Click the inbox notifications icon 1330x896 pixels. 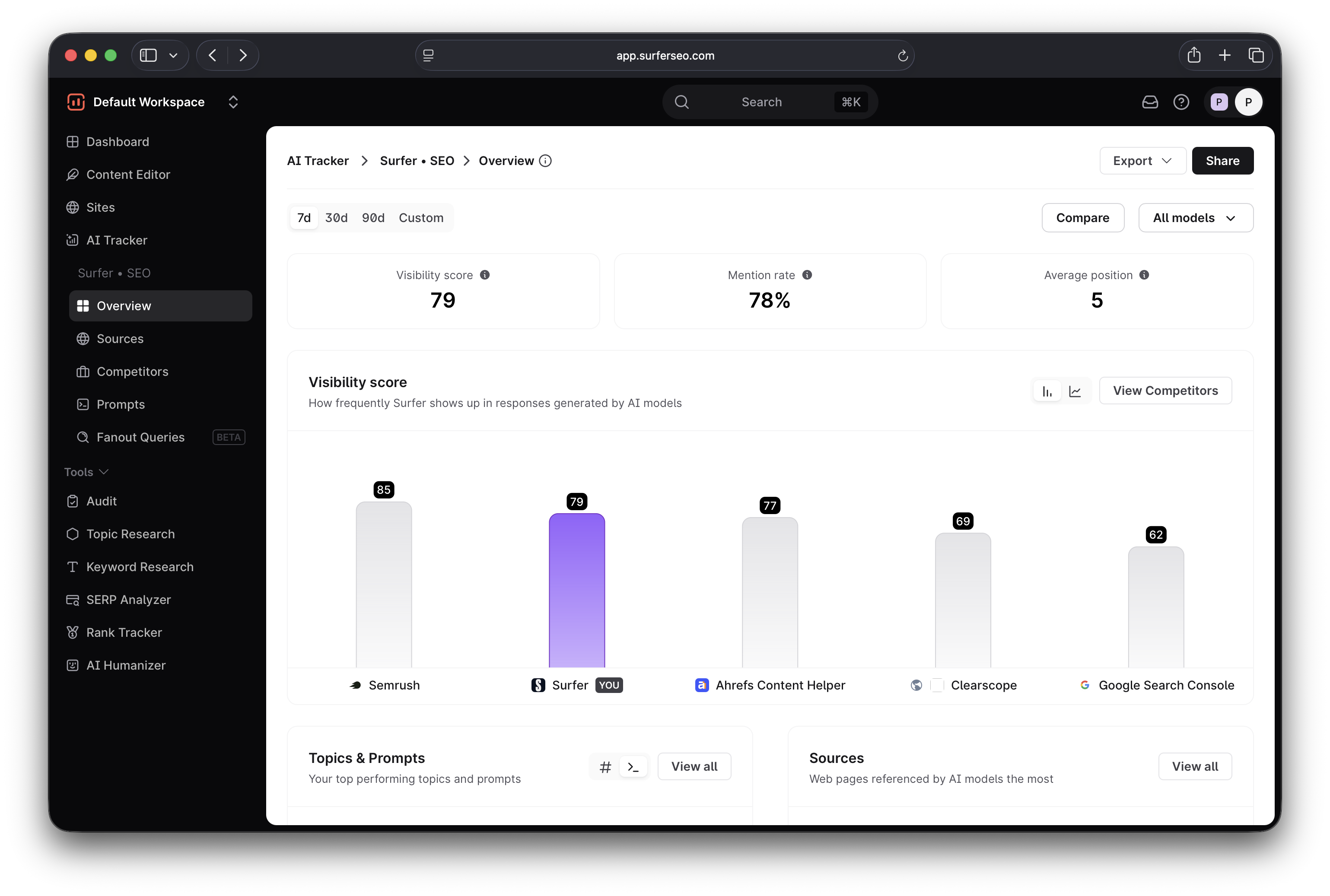1149,102
